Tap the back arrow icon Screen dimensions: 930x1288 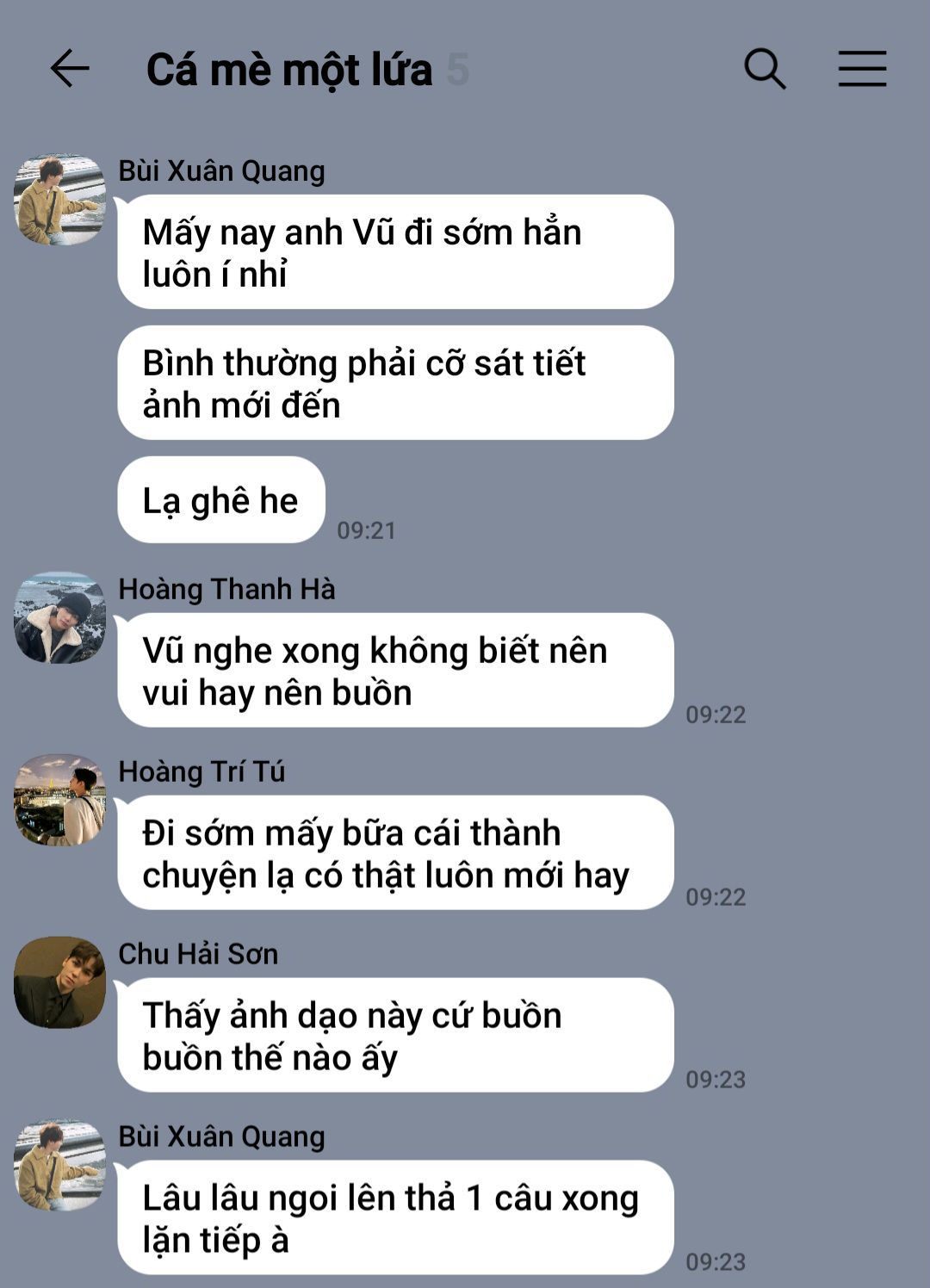point(70,69)
